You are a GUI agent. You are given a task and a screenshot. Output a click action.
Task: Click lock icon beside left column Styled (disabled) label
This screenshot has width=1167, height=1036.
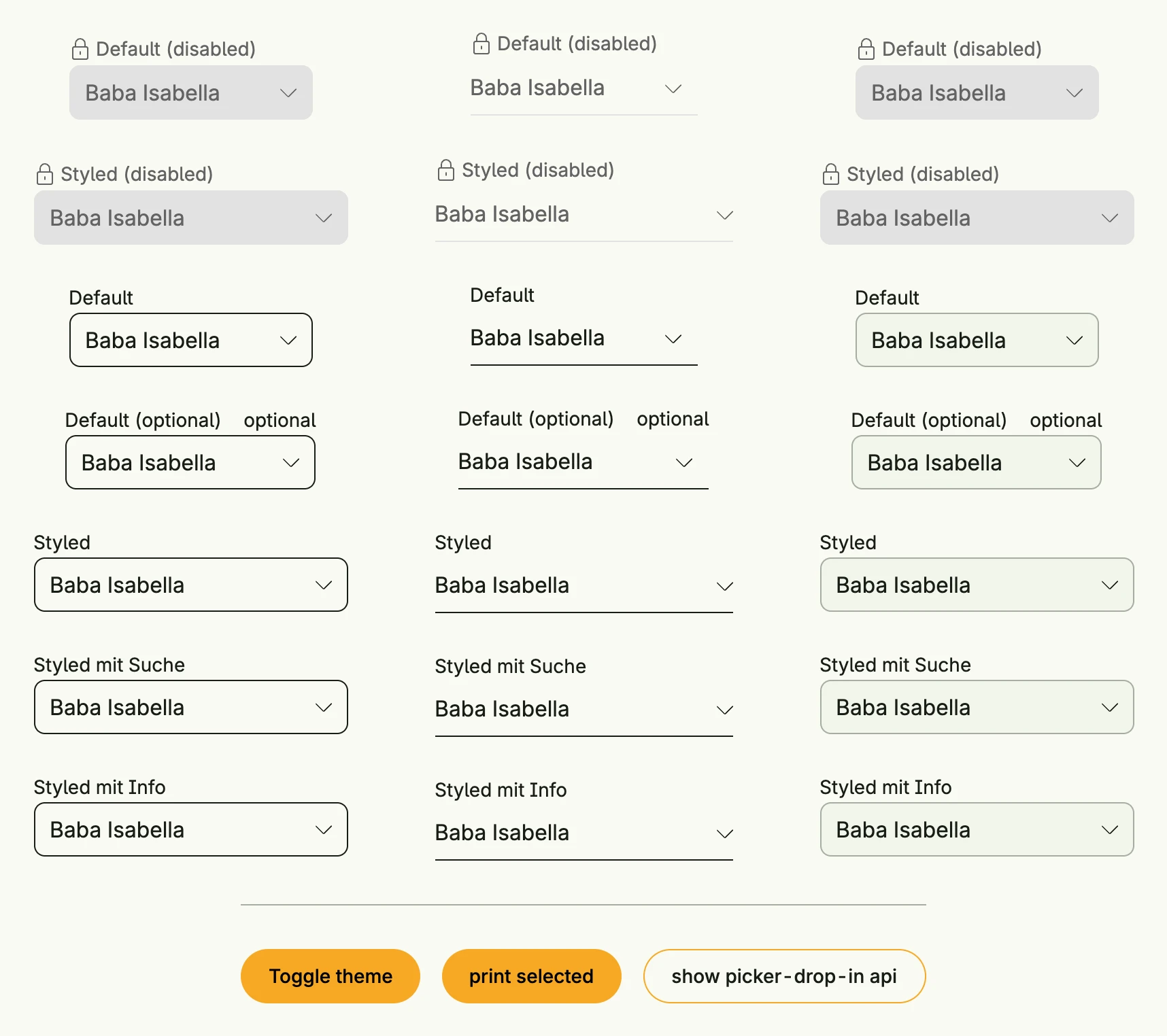tap(45, 174)
